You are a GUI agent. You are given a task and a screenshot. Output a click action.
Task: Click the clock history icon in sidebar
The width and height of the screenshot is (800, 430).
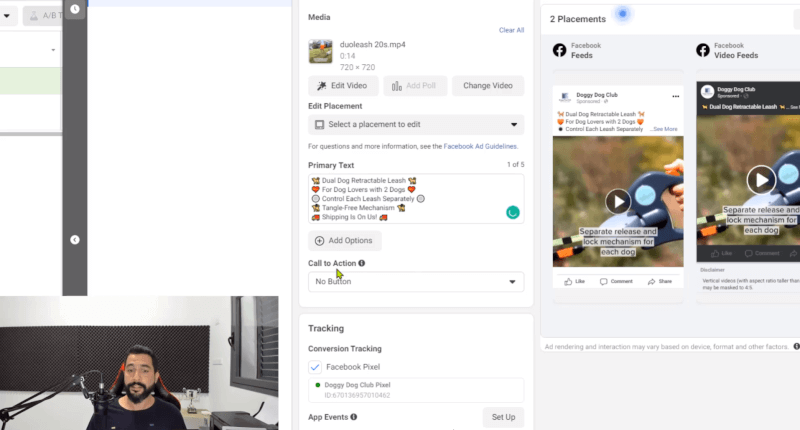click(x=74, y=9)
